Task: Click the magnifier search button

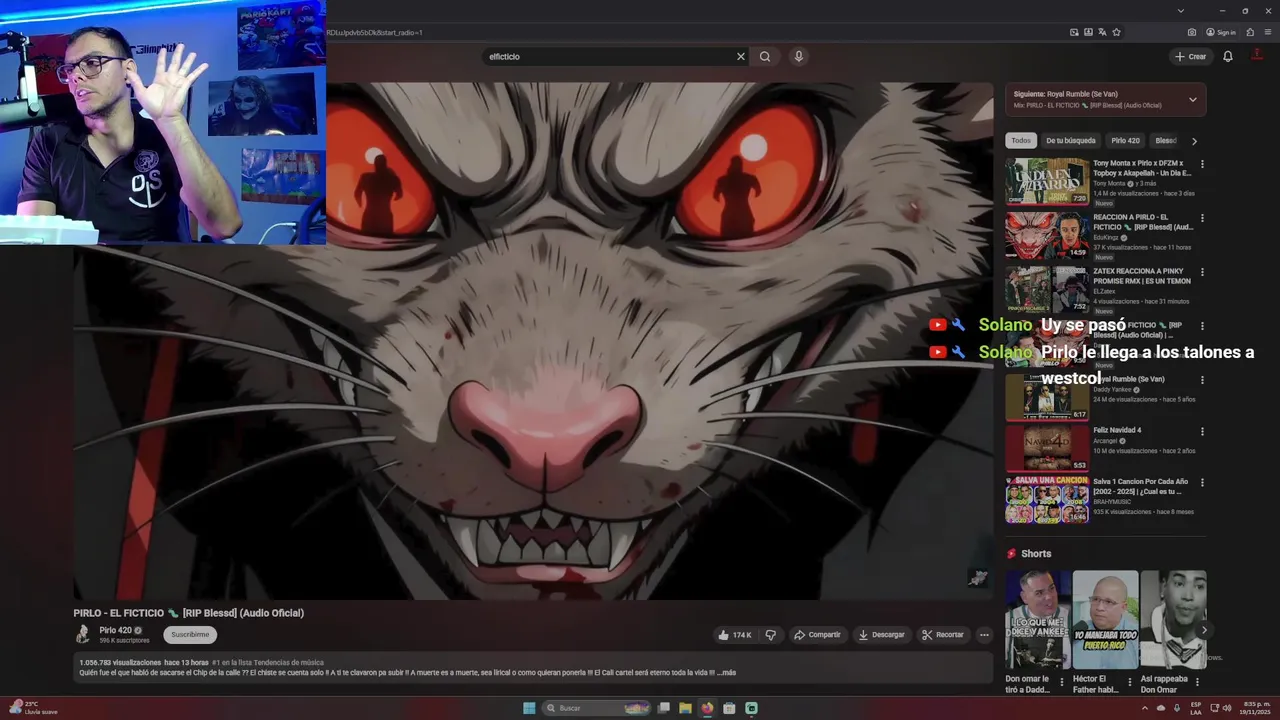Action: (765, 56)
